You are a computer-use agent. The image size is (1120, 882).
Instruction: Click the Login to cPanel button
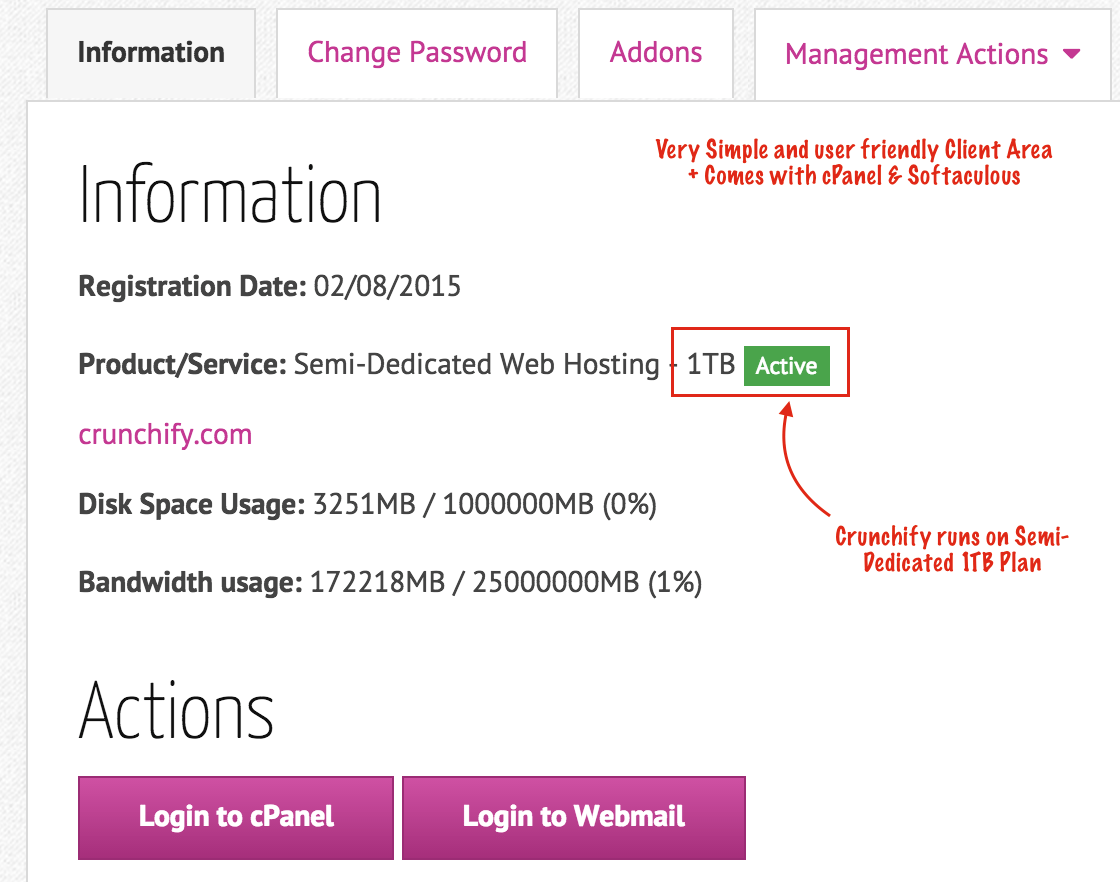[x=236, y=817]
